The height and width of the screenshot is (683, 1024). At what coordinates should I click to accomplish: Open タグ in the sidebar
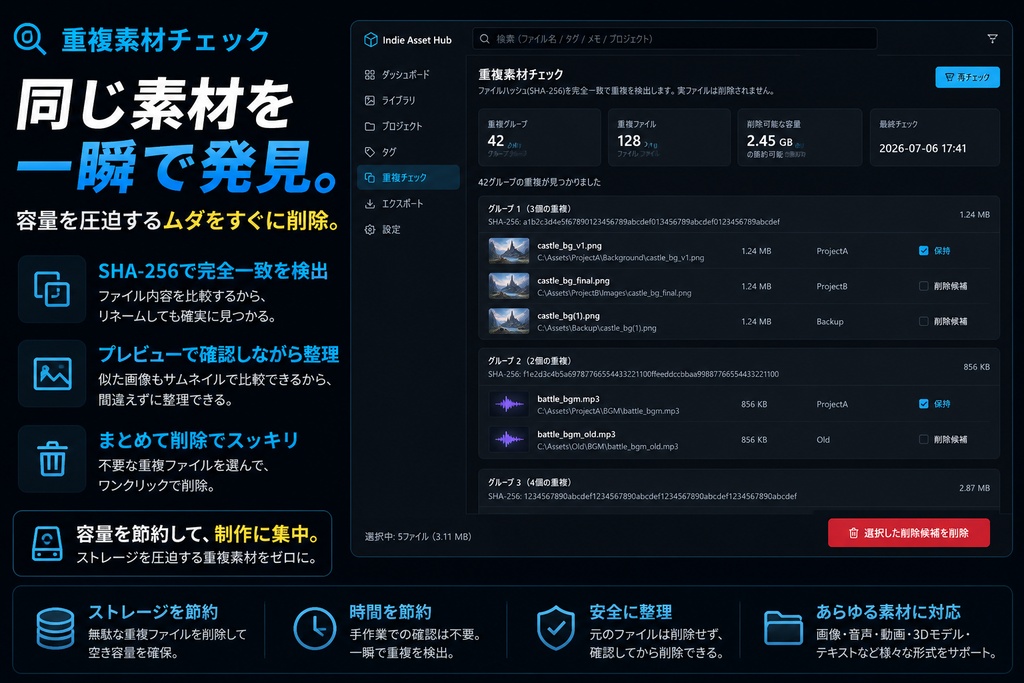click(x=408, y=152)
